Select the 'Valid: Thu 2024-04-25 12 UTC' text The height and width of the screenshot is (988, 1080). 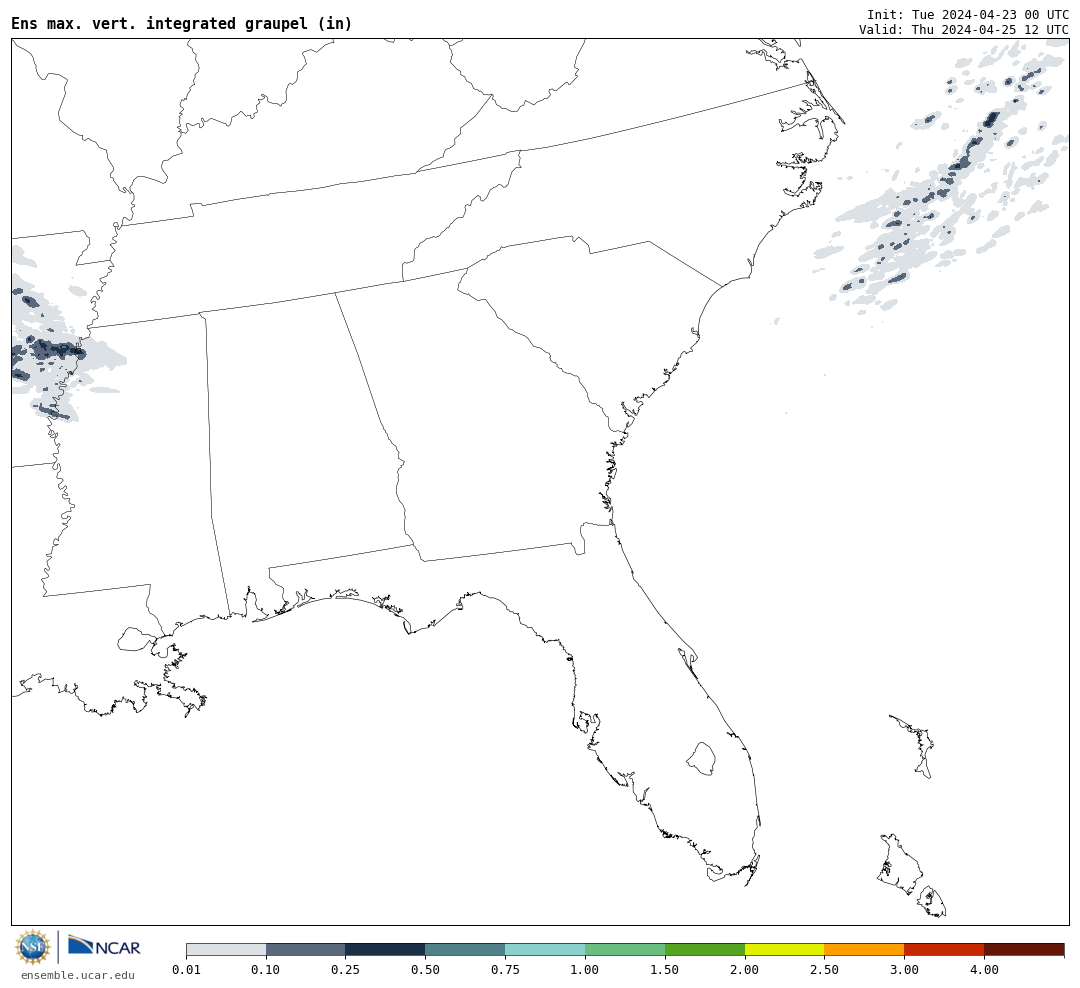(964, 30)
